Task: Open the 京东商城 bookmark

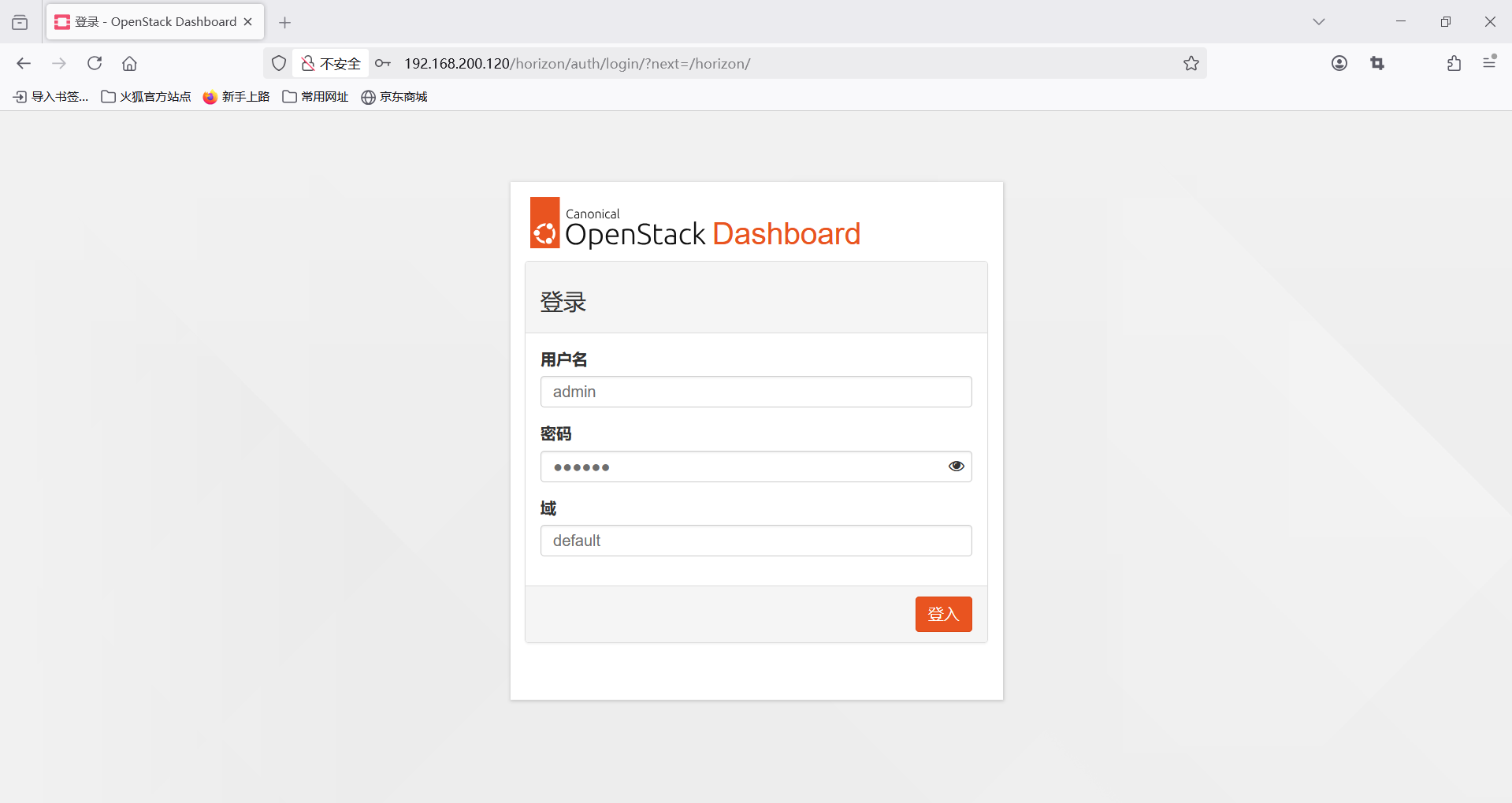Action: tap(394, 97)
